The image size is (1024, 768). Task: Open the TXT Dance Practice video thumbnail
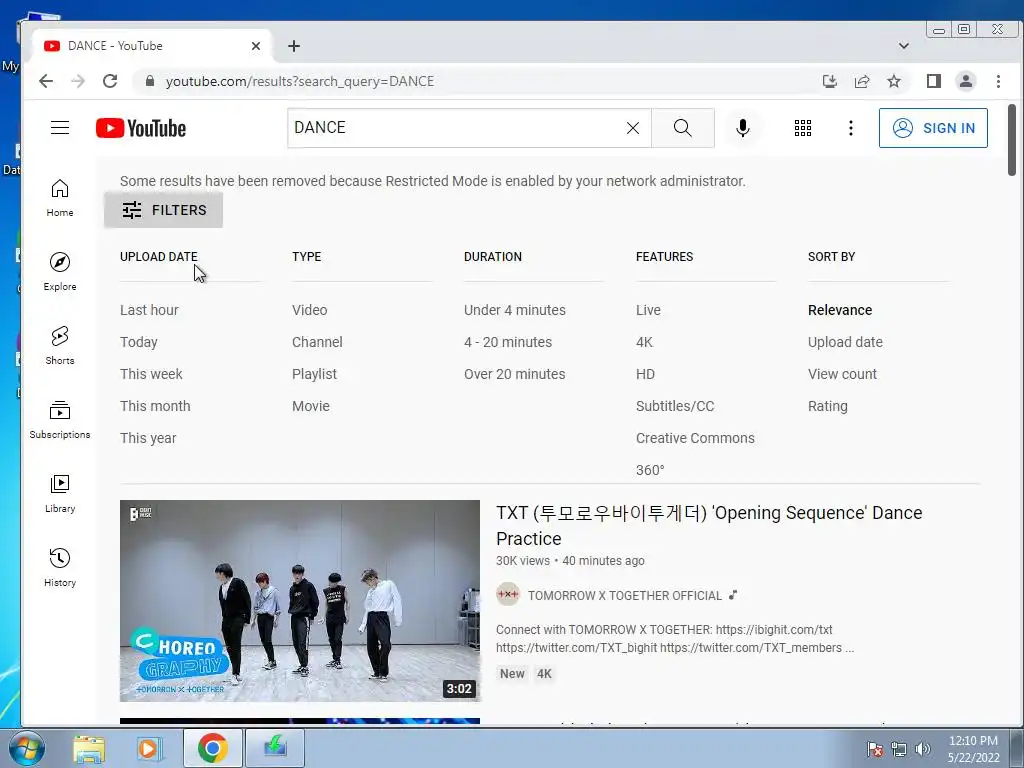[300, 601]
